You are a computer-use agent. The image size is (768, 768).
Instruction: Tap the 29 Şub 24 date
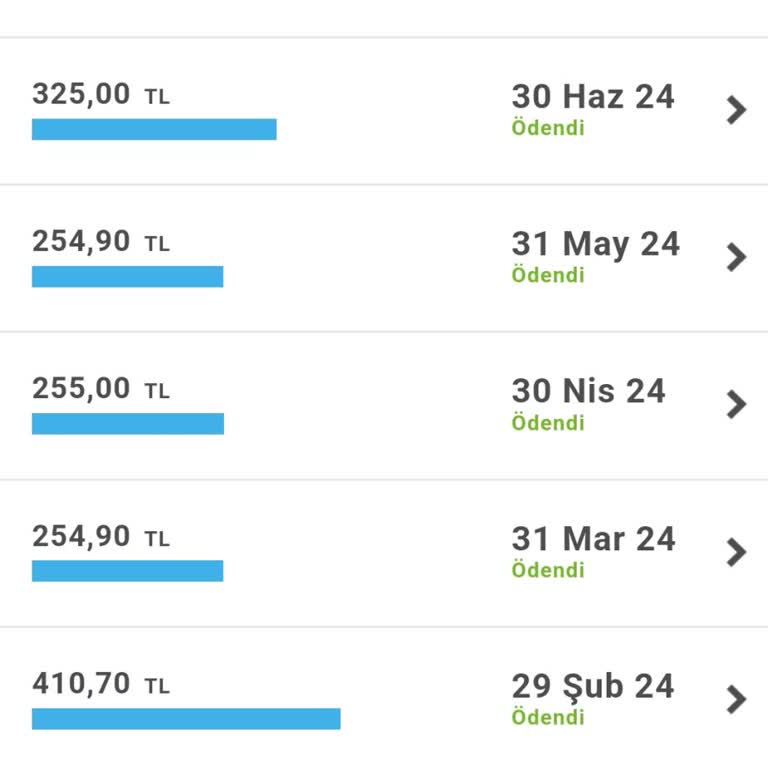593,686
